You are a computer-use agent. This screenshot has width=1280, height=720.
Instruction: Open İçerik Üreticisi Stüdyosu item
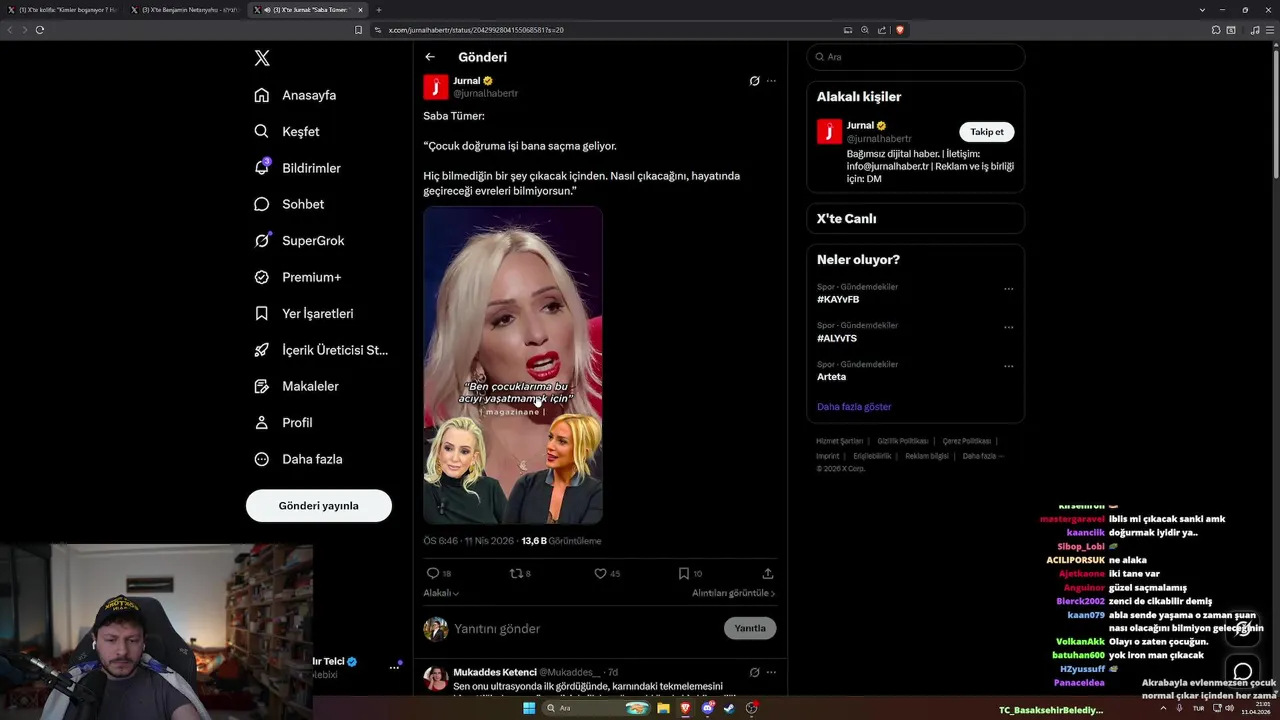point(321,350)
